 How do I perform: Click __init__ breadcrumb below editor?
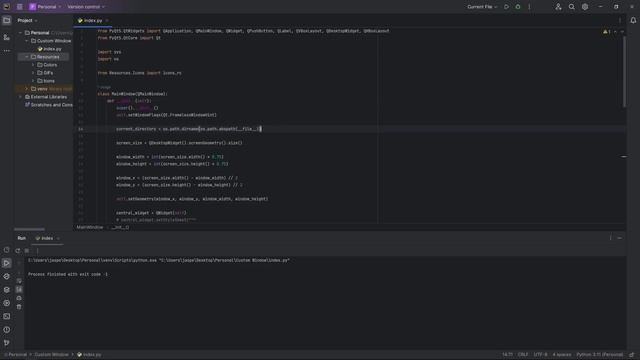point(120,227)
